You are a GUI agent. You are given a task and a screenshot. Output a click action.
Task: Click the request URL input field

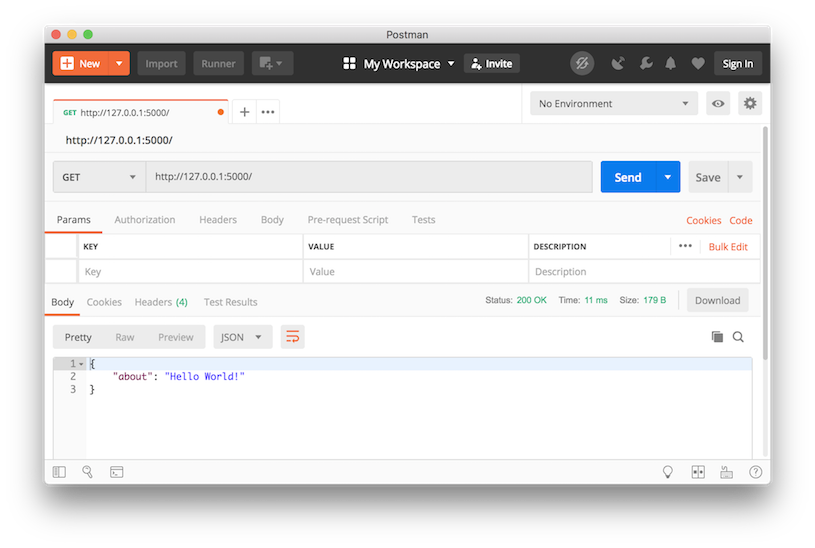[369, 177]
